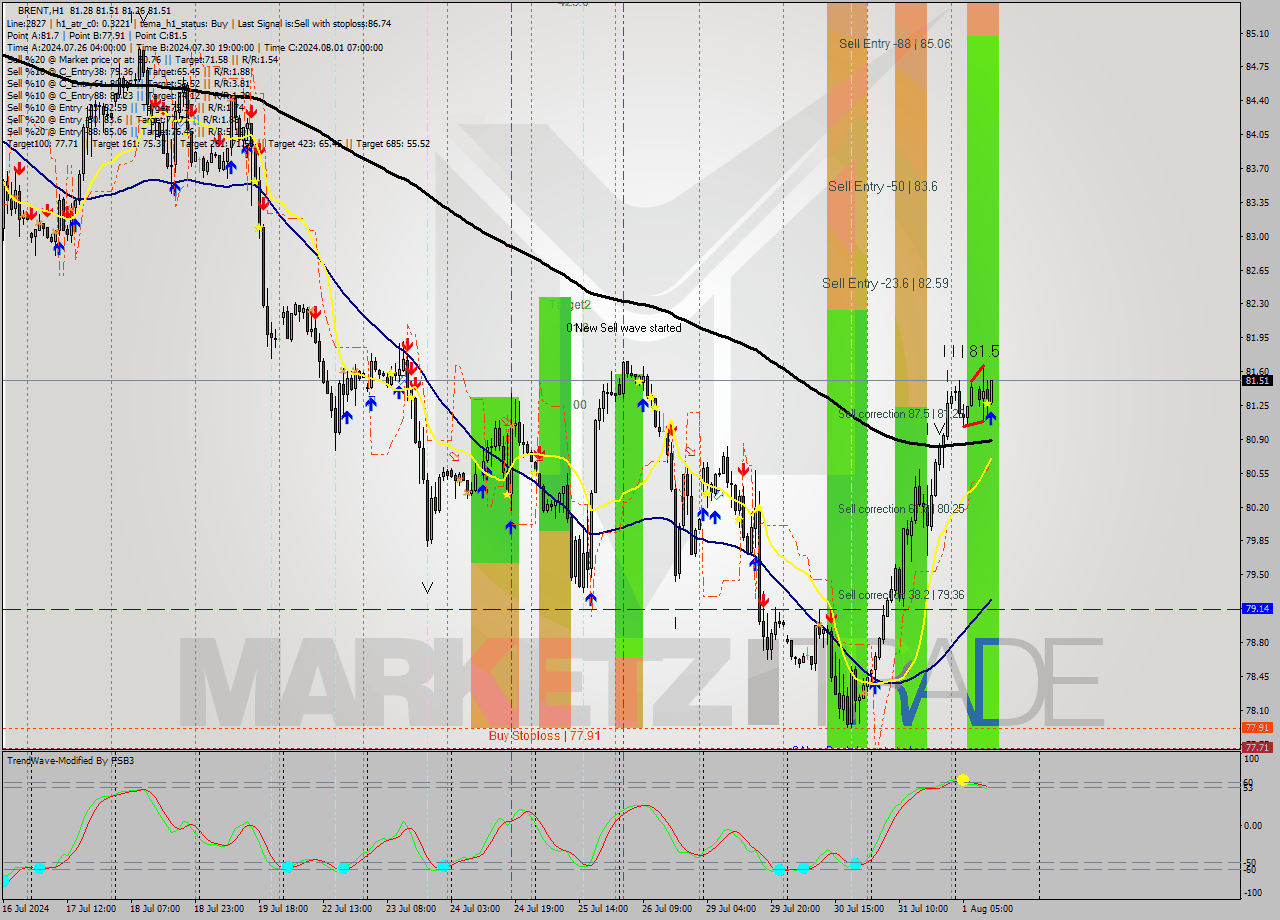The image size is (1280, 920).
Task: Click the 79.50 price axis value
Action: click(x=1257, y=575)
